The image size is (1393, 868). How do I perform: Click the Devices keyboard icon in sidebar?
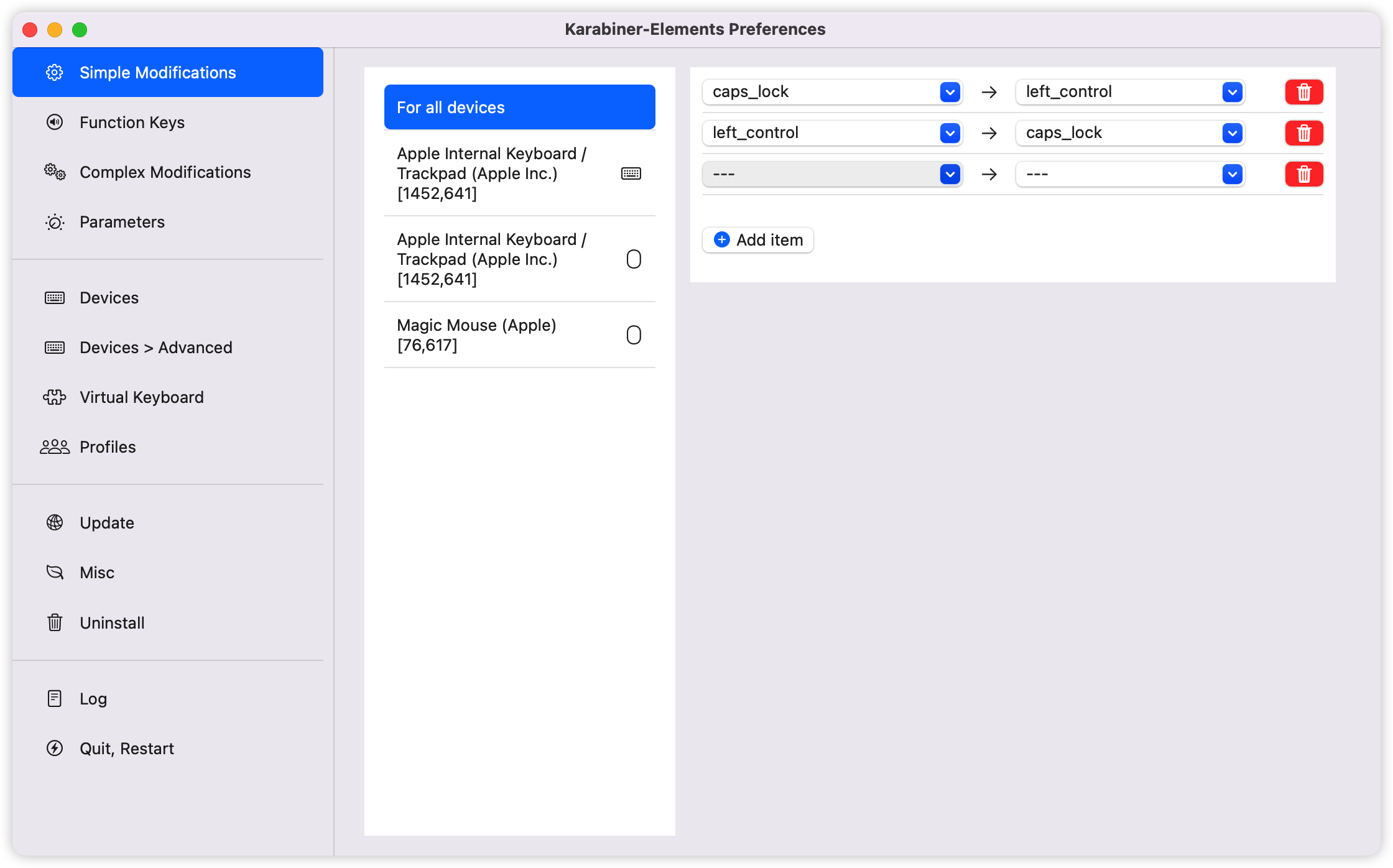pyautogui.click(x=55, y=298)
